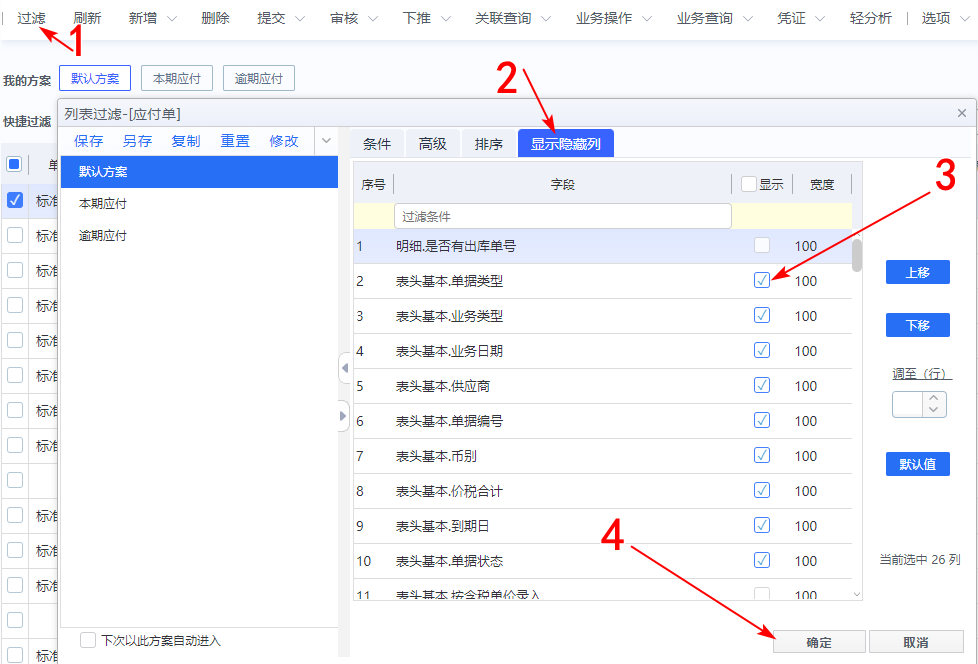978x664 pixels.
Task: Expand the scheme actions chevron next to 修改
Action: [x=326, y=142]
